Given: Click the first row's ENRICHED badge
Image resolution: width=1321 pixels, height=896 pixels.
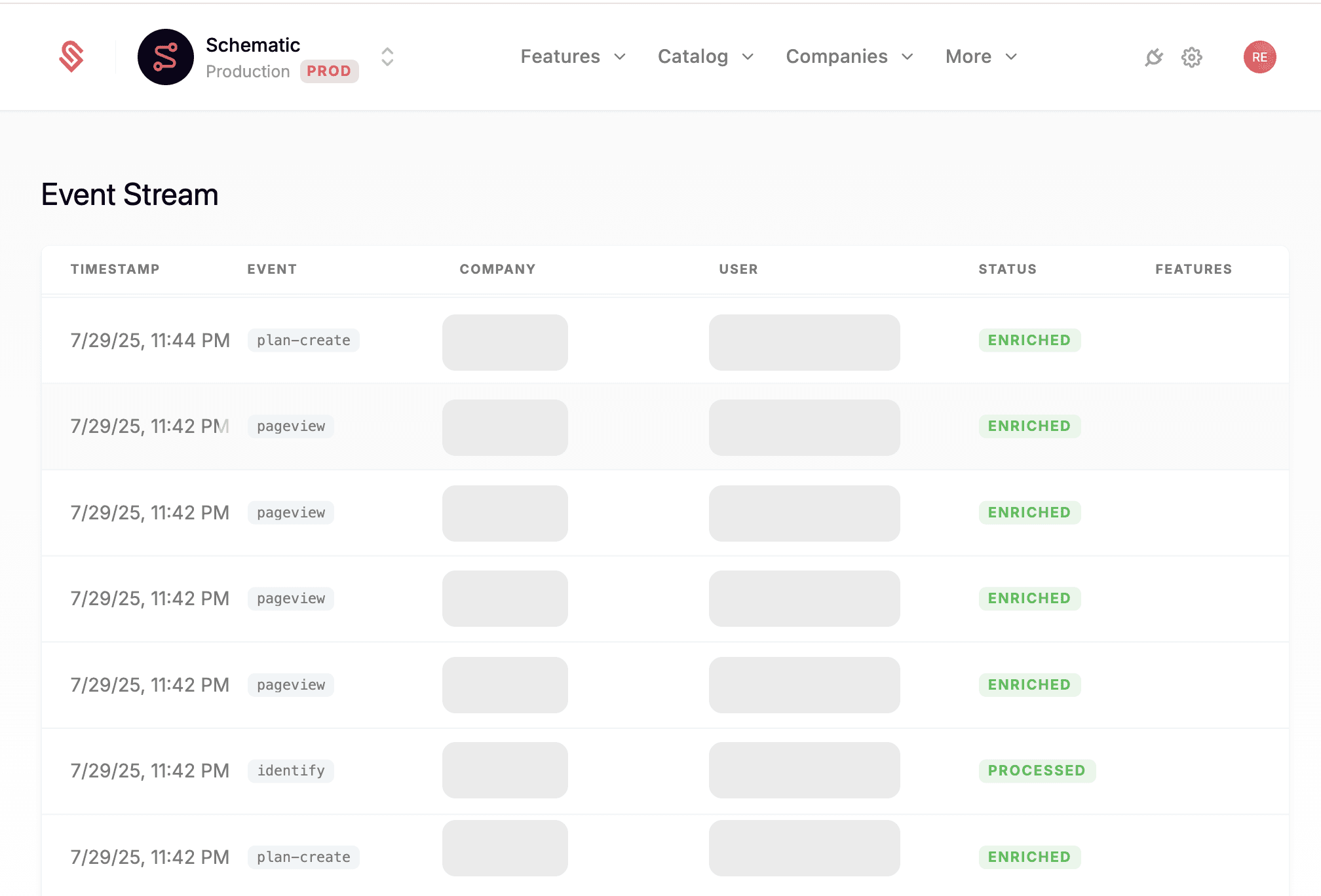Looking at the screenshot, I should tap(1029, 341).
